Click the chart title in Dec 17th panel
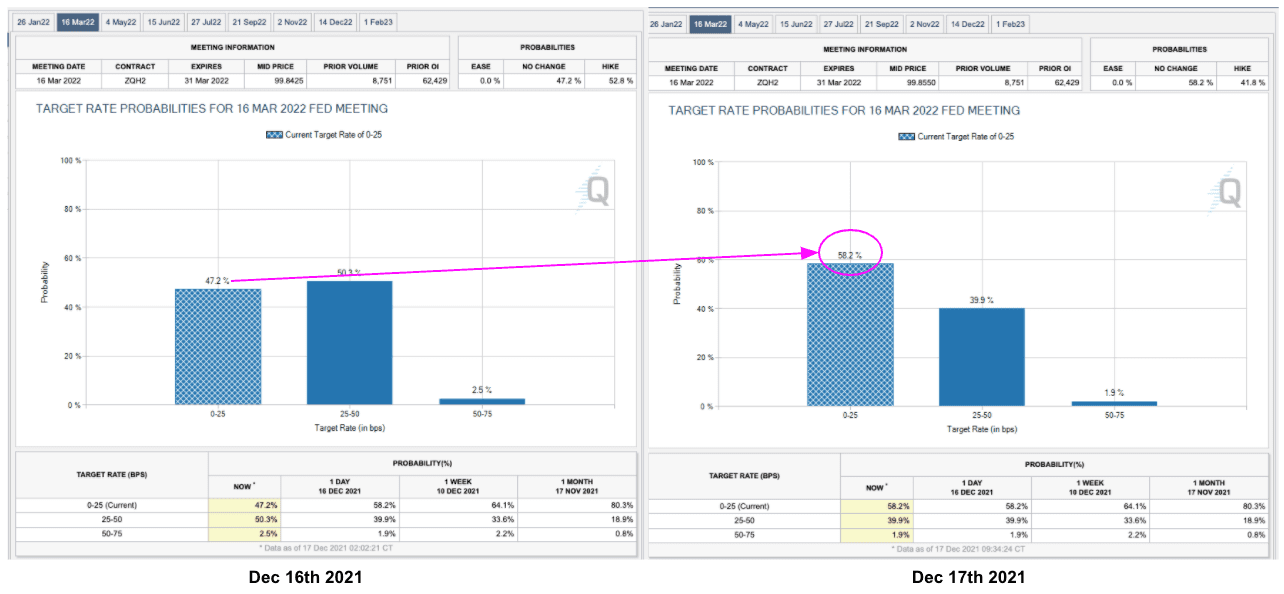 (844, 110)
